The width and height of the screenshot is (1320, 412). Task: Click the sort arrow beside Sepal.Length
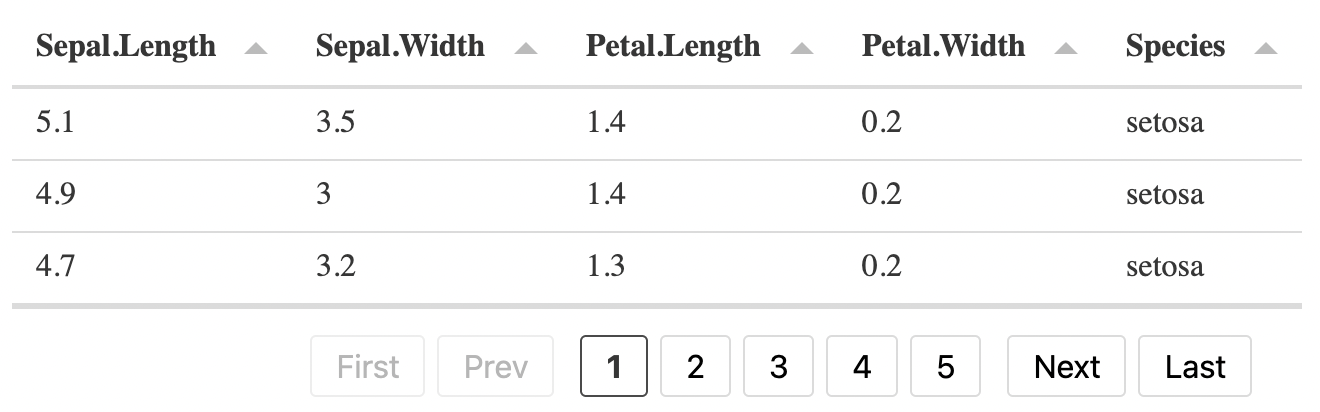[255, 48]
